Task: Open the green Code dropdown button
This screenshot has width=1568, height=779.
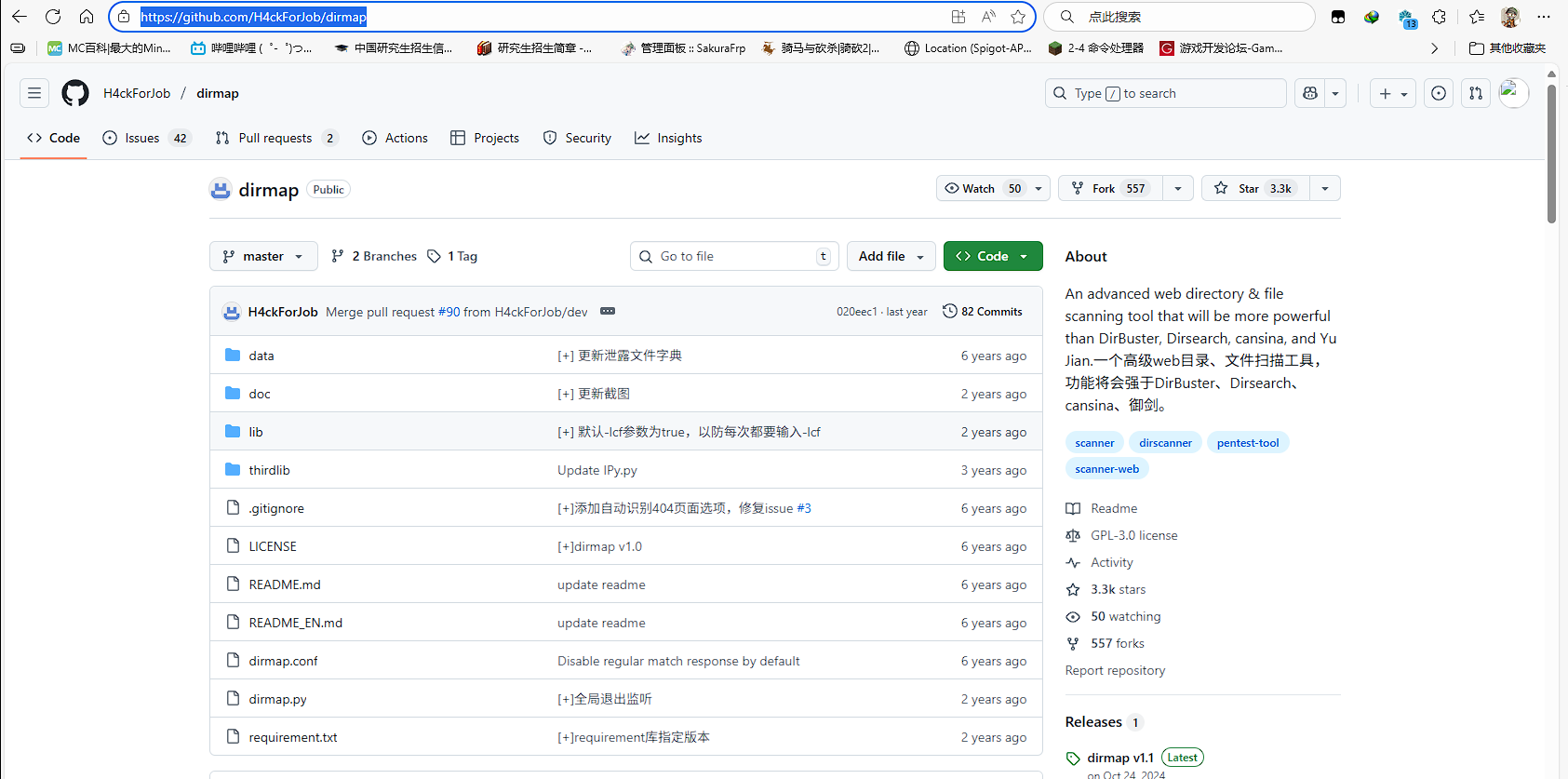Action: click(992, 256)
